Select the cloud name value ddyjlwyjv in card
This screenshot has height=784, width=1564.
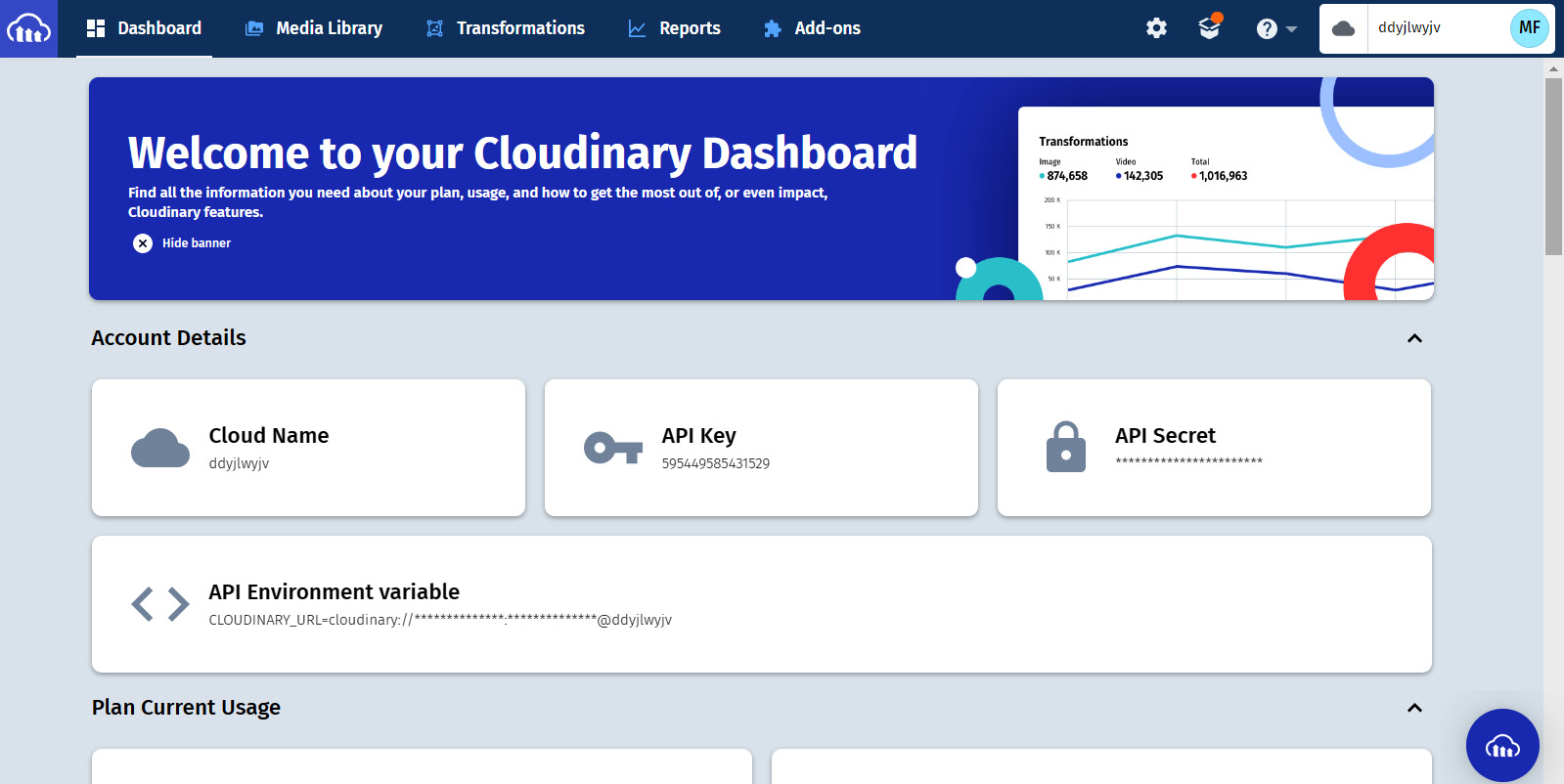tap(239, 463)
